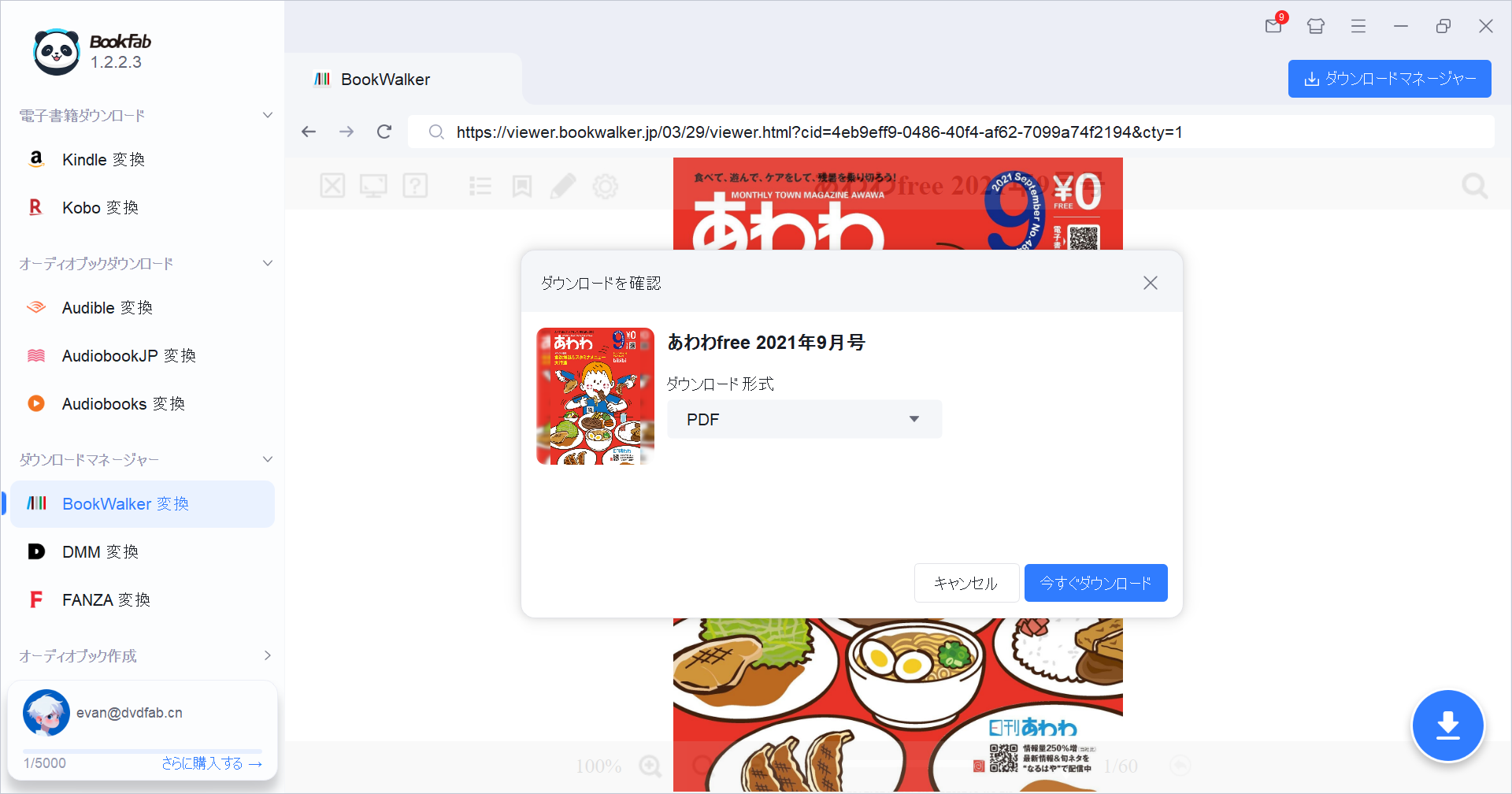Screen dimensions: 1512x794
Task: Open the download format dropdown showing PDF
Action: pos(803,419)
